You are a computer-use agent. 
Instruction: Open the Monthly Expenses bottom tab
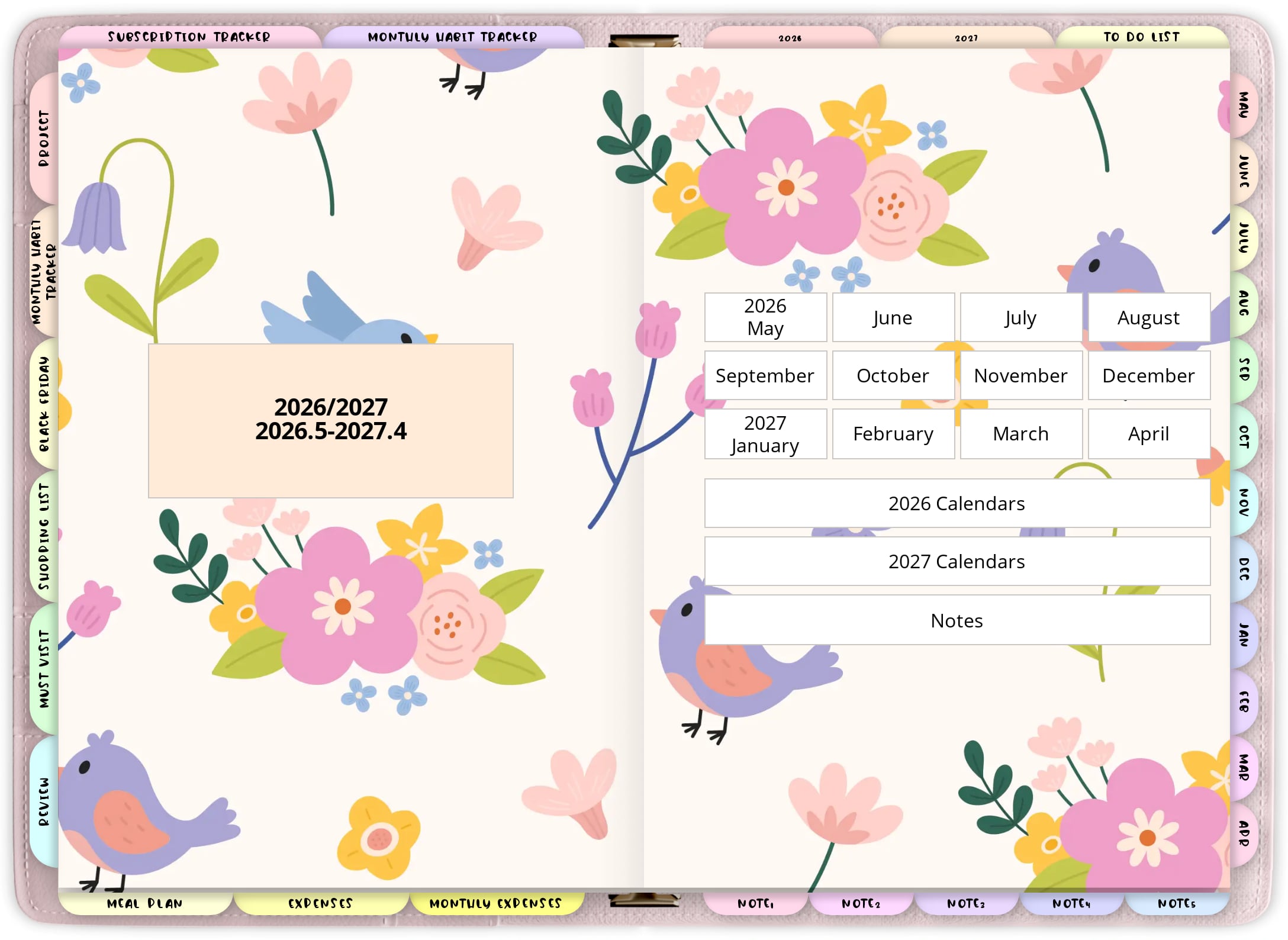pos(495,903)
